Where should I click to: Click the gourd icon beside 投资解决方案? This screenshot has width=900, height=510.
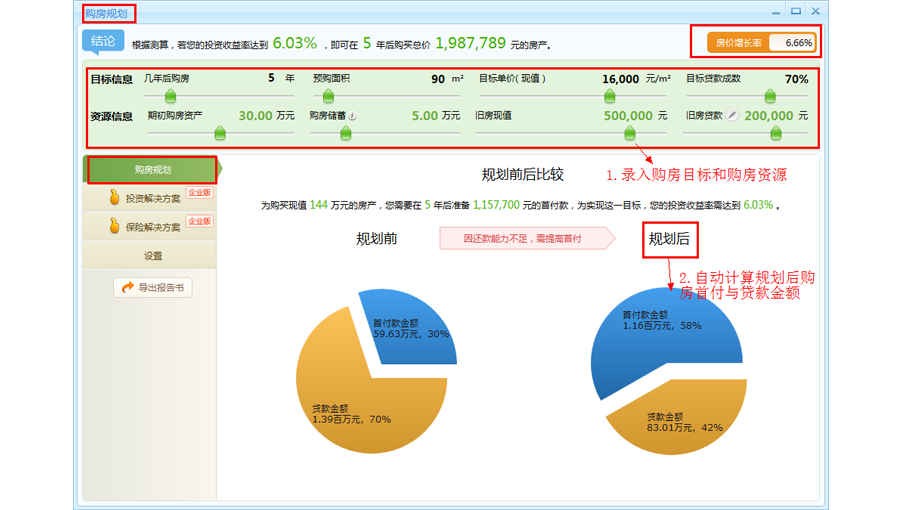point(115,198)
